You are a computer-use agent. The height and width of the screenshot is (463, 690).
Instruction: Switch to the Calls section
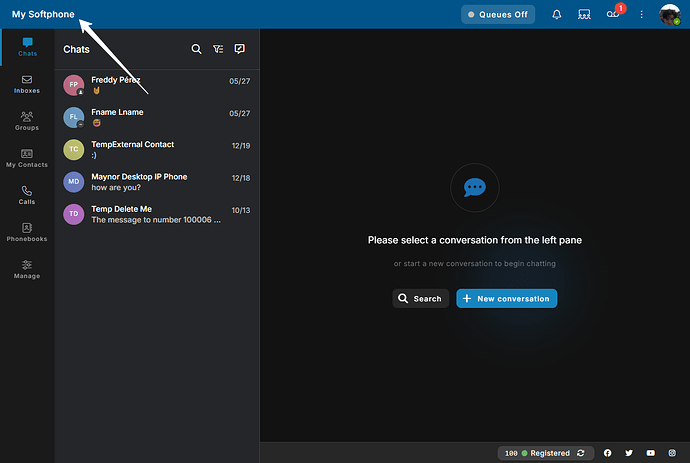click(x=27, y=195)
